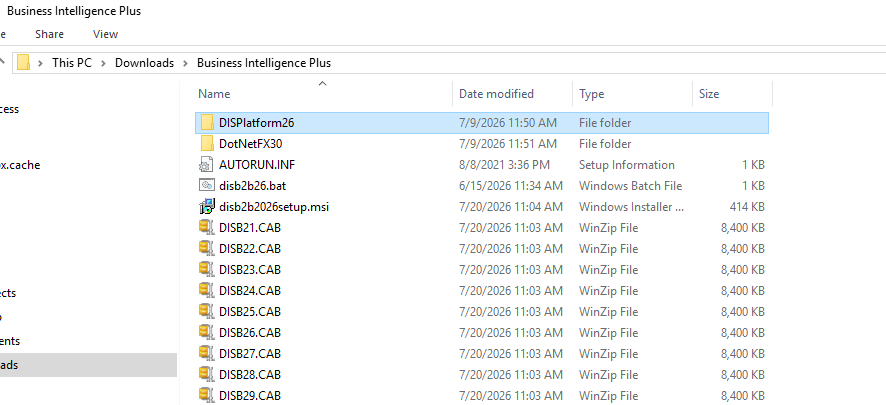Viewport: 886px width, 405px height.
Task: Expand the chevron after This PC breadcrumb
Action: [x=103, y=63]
